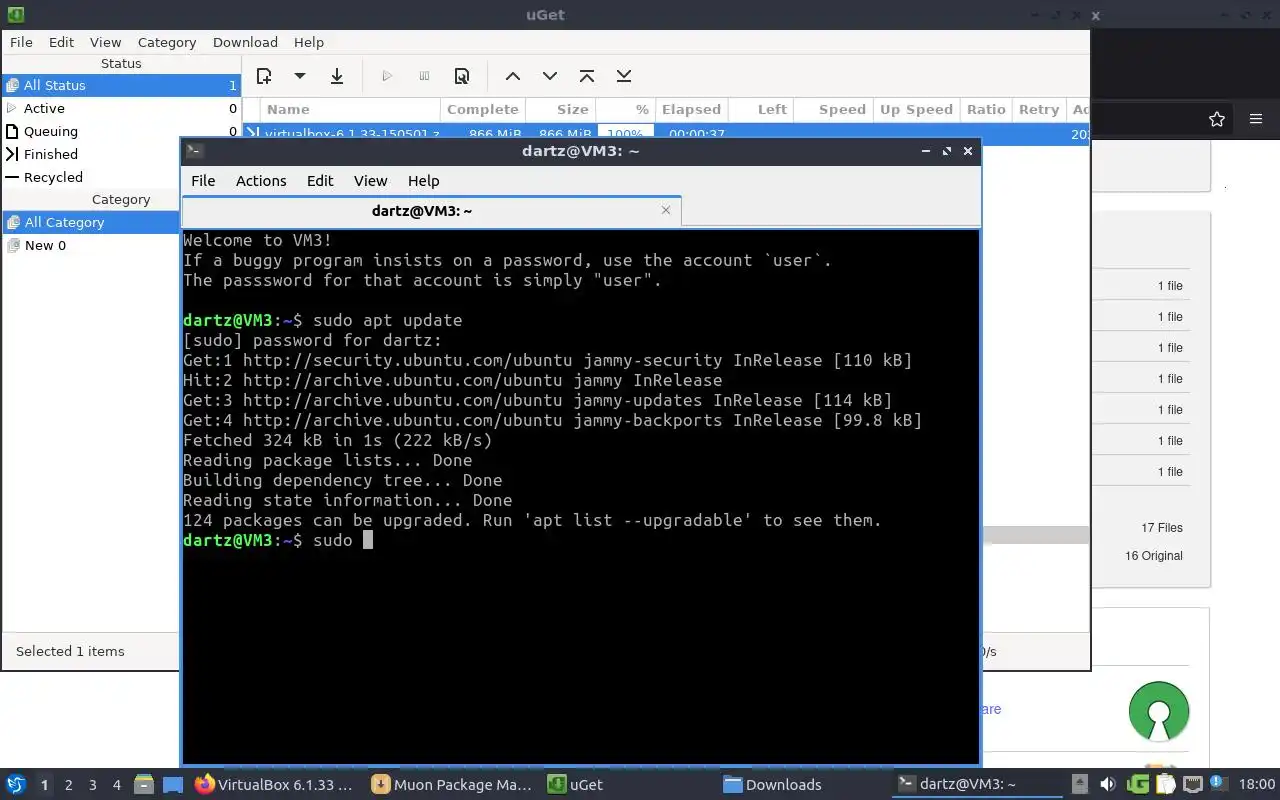Click the Retry column header in uGet
The width and height of the screenshot is (1280, 800).
[1038, 109]
